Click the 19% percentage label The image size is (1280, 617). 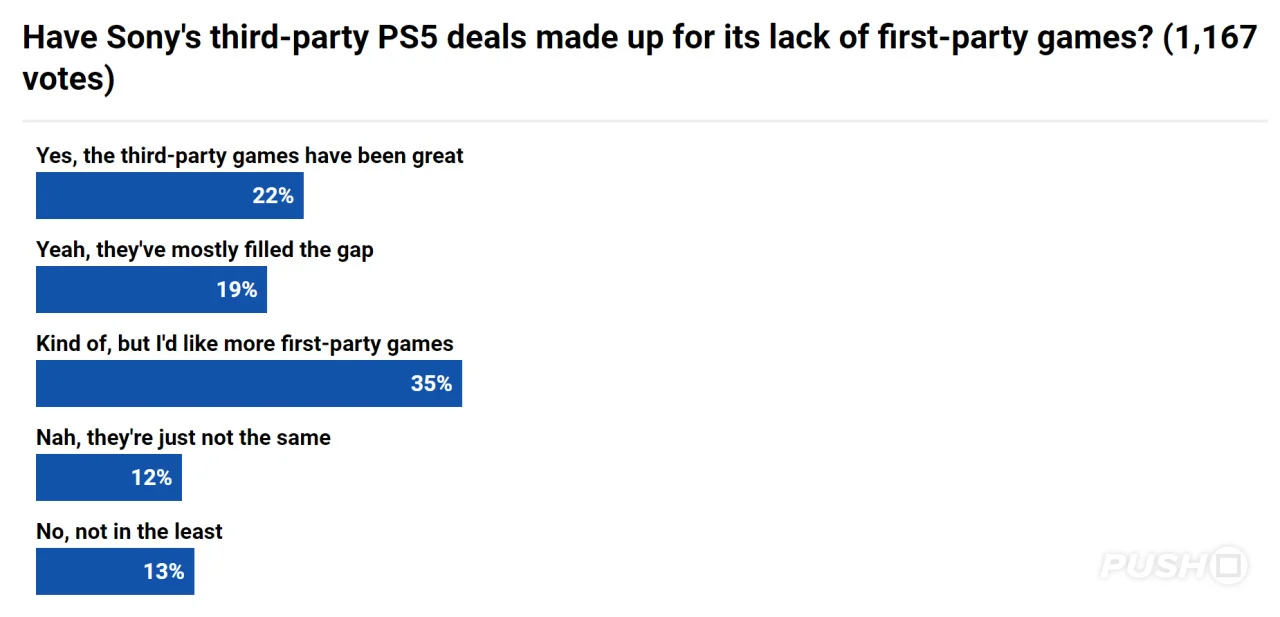click(237, 290)
